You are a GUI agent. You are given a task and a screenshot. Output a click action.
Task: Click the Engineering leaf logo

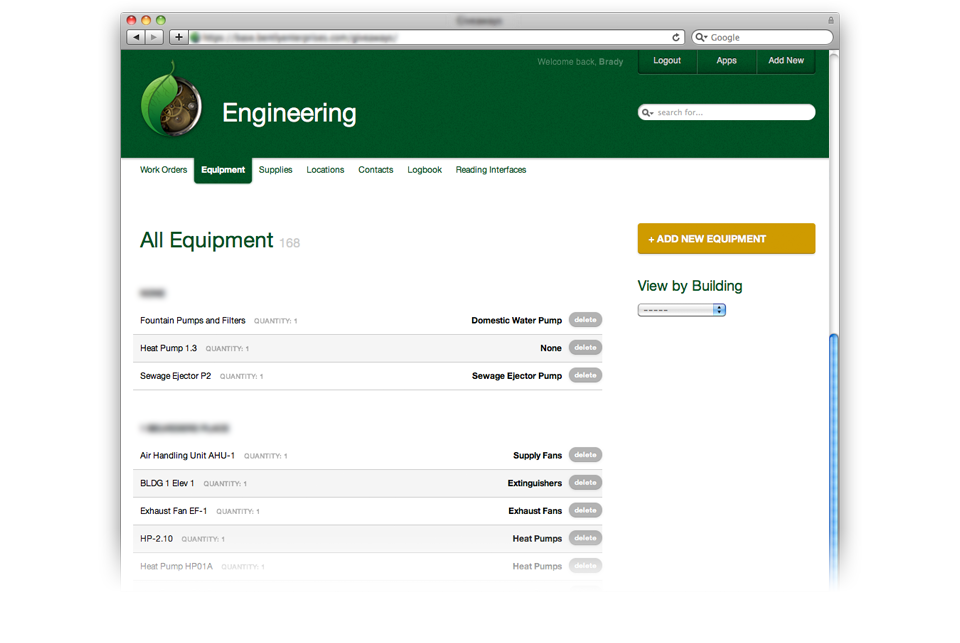click(171, 99)
